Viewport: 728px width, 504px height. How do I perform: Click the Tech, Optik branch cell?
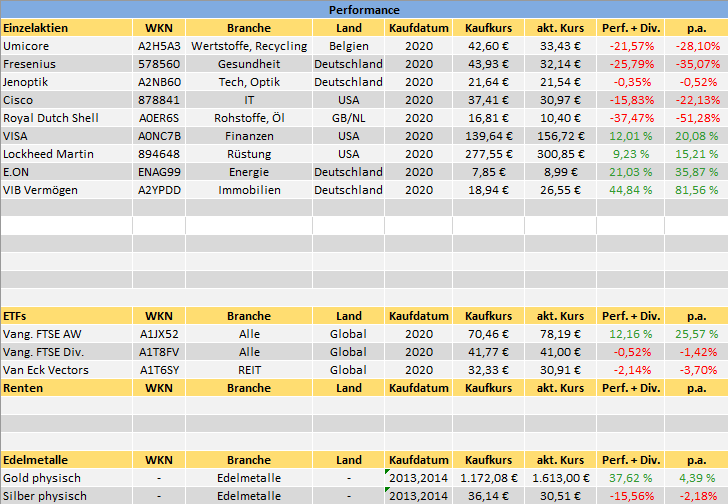pyautogui.click(x=249, y=82)
